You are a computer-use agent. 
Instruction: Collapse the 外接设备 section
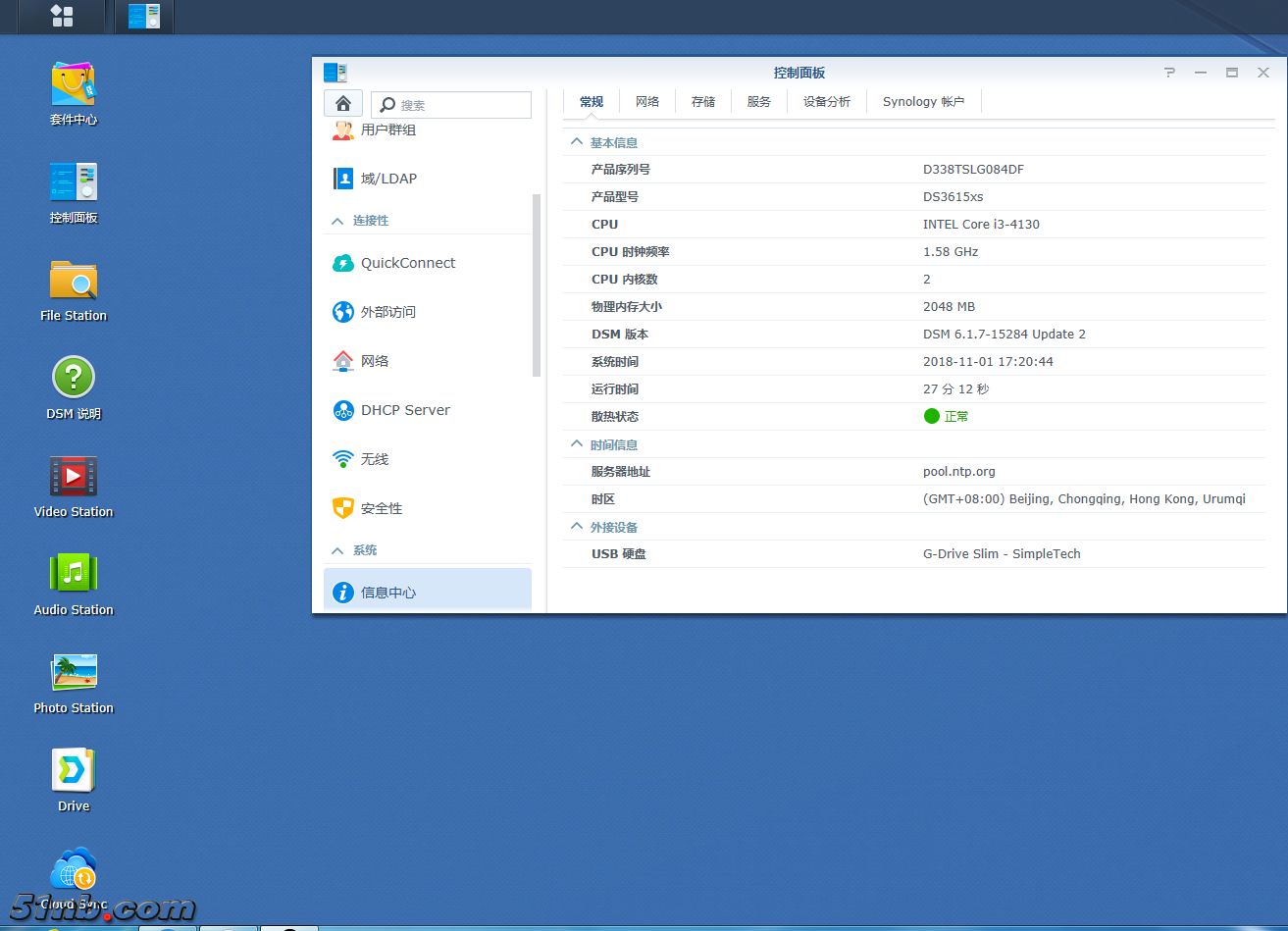(577, 527)
